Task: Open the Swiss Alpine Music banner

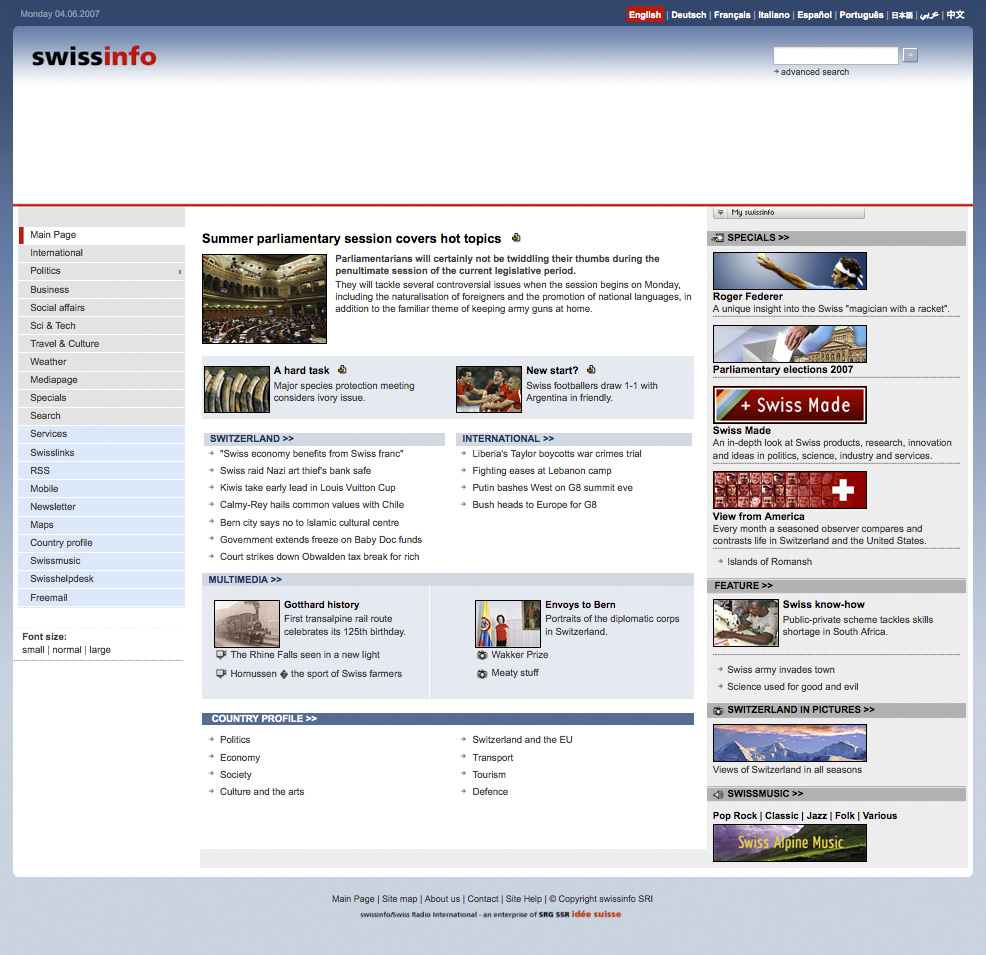Action: pos(790,843)
